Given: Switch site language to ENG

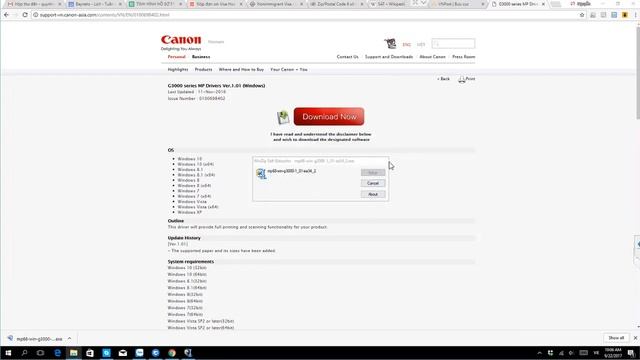Looking at the screenshot, I should pyautogui.click(x=407, y=44).
